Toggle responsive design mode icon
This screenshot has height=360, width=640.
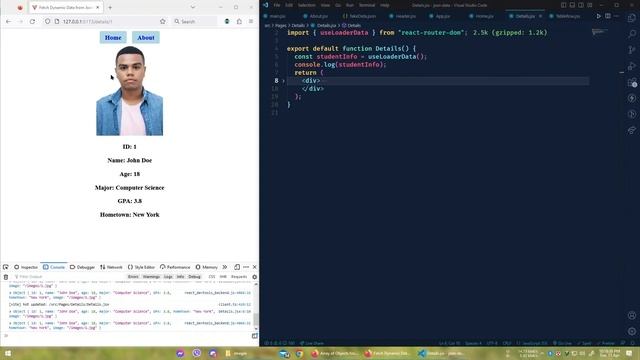237,267
